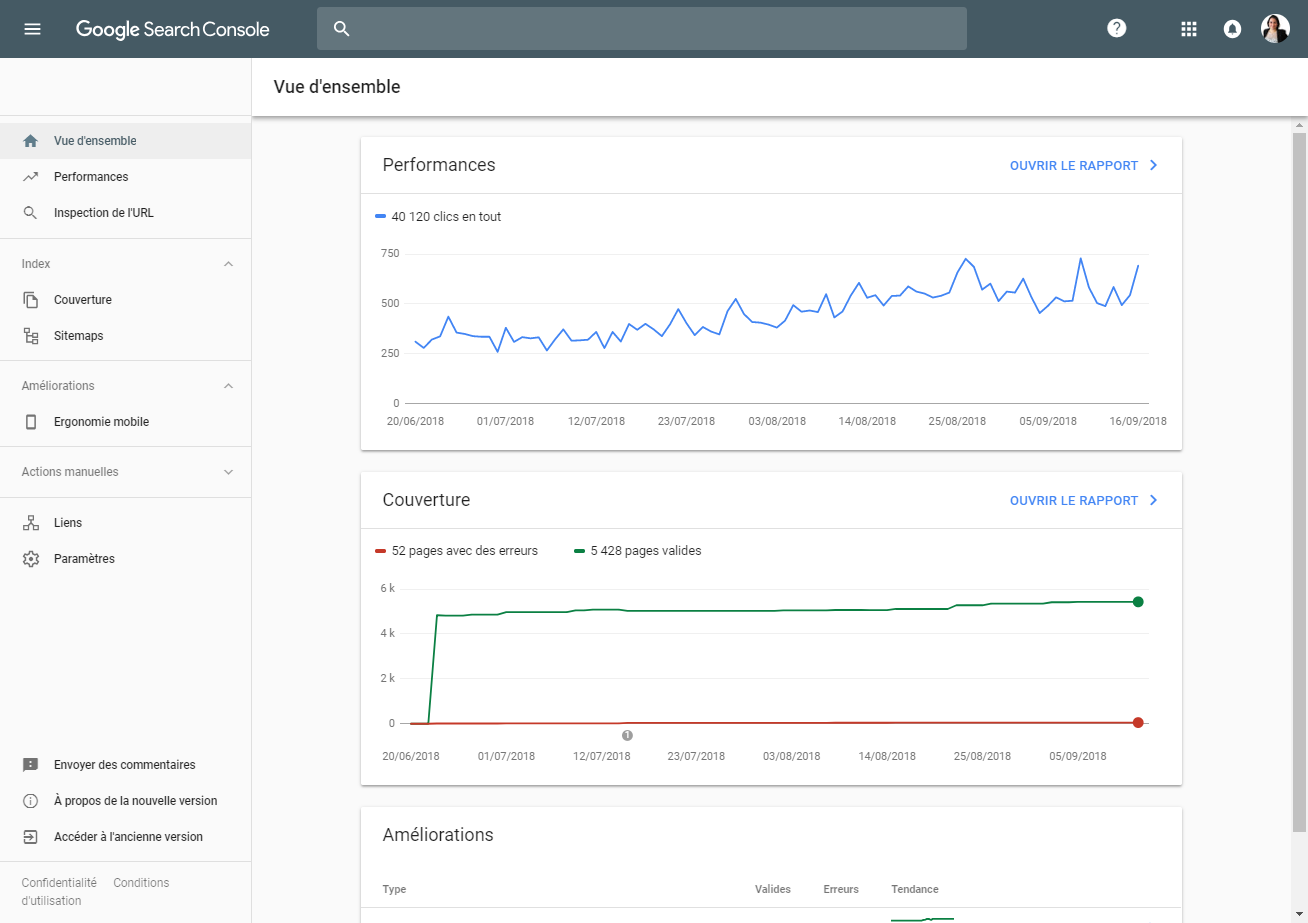Click the pages icon beside Couverture
This screenshot has width=1308, height=923.
click(x=31, y=300)
